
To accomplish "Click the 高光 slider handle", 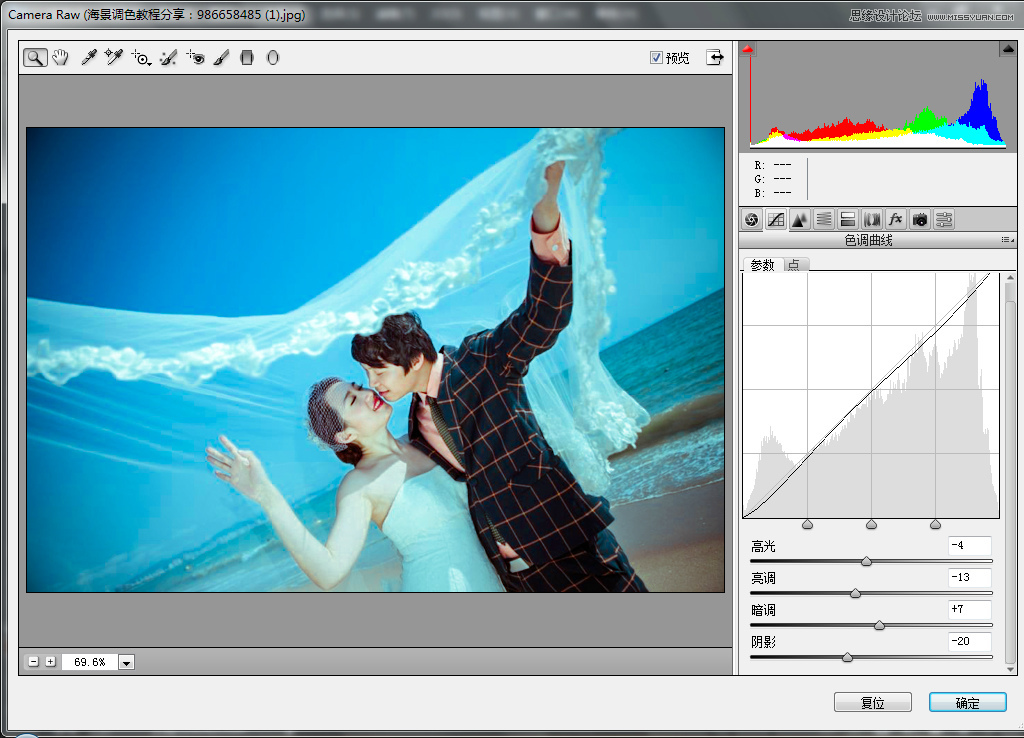I will point(867,561).
